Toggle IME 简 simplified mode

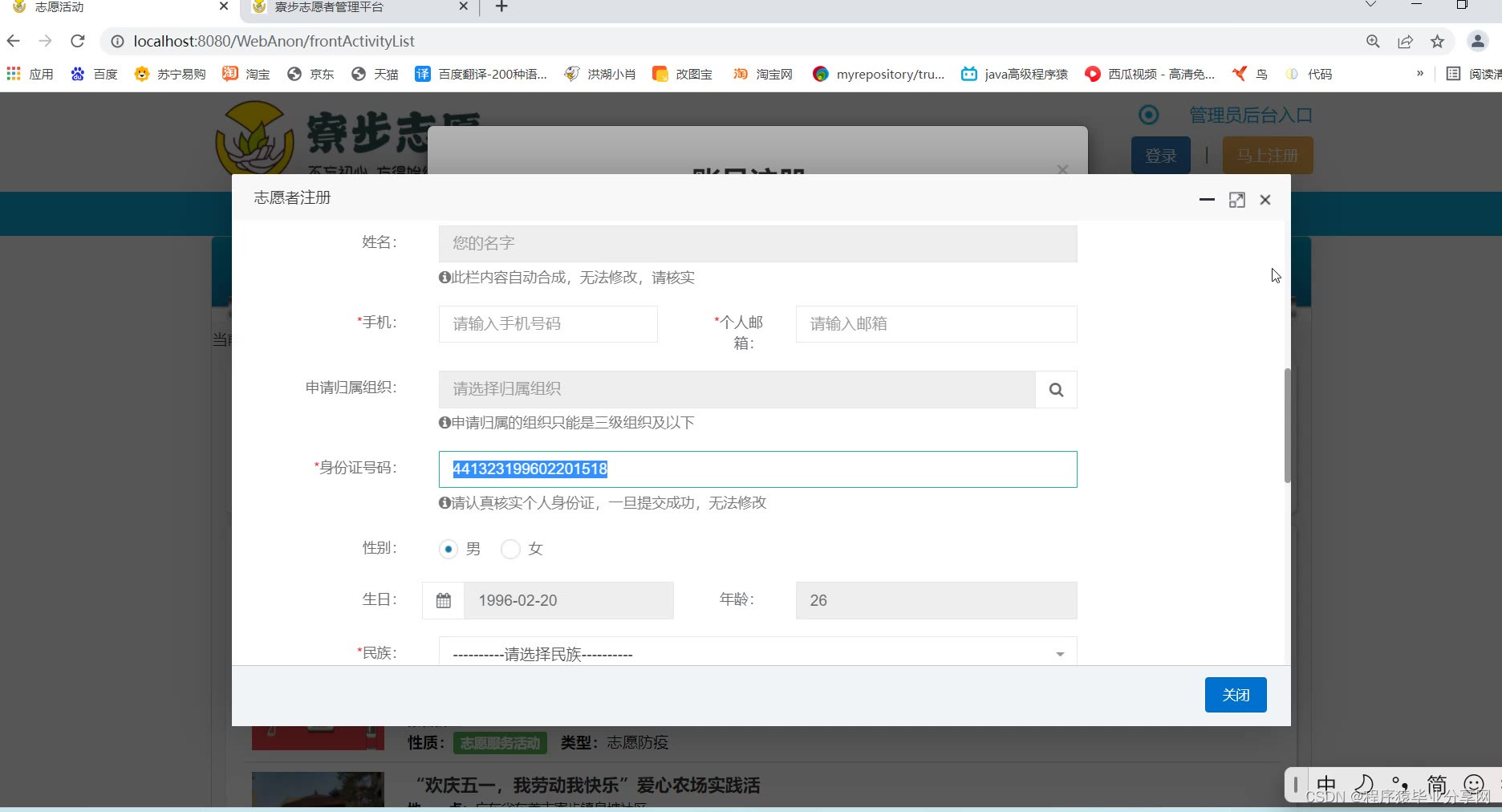tap(1437, 784)
